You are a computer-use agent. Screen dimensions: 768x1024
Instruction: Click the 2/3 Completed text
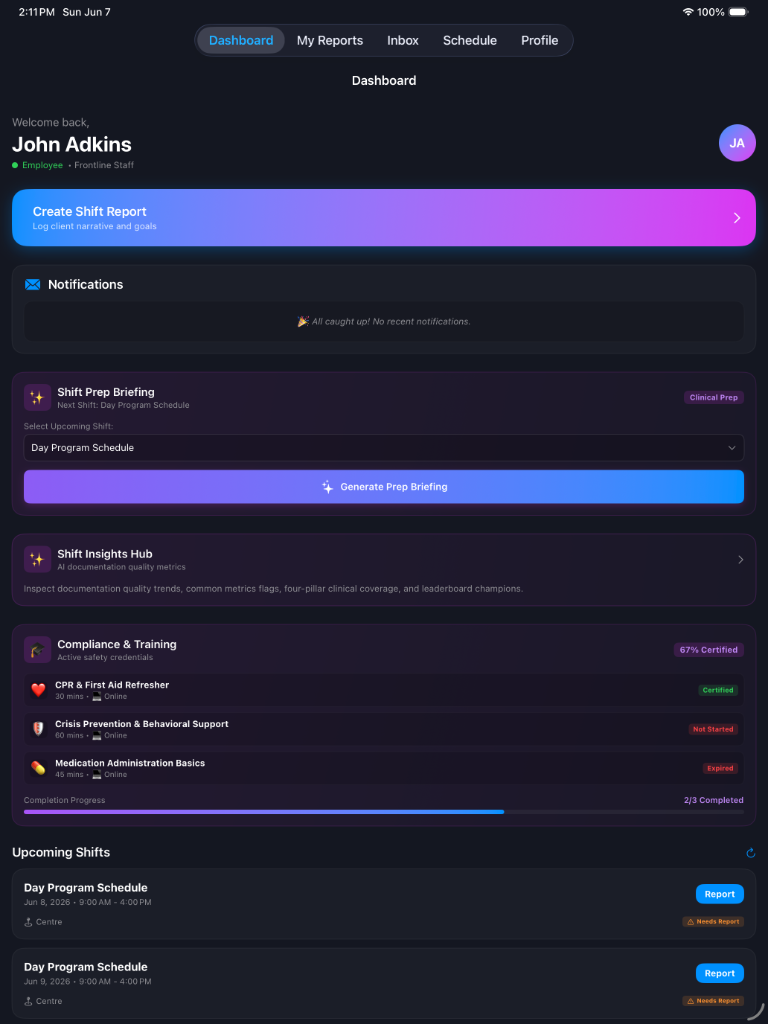point(714,800)
